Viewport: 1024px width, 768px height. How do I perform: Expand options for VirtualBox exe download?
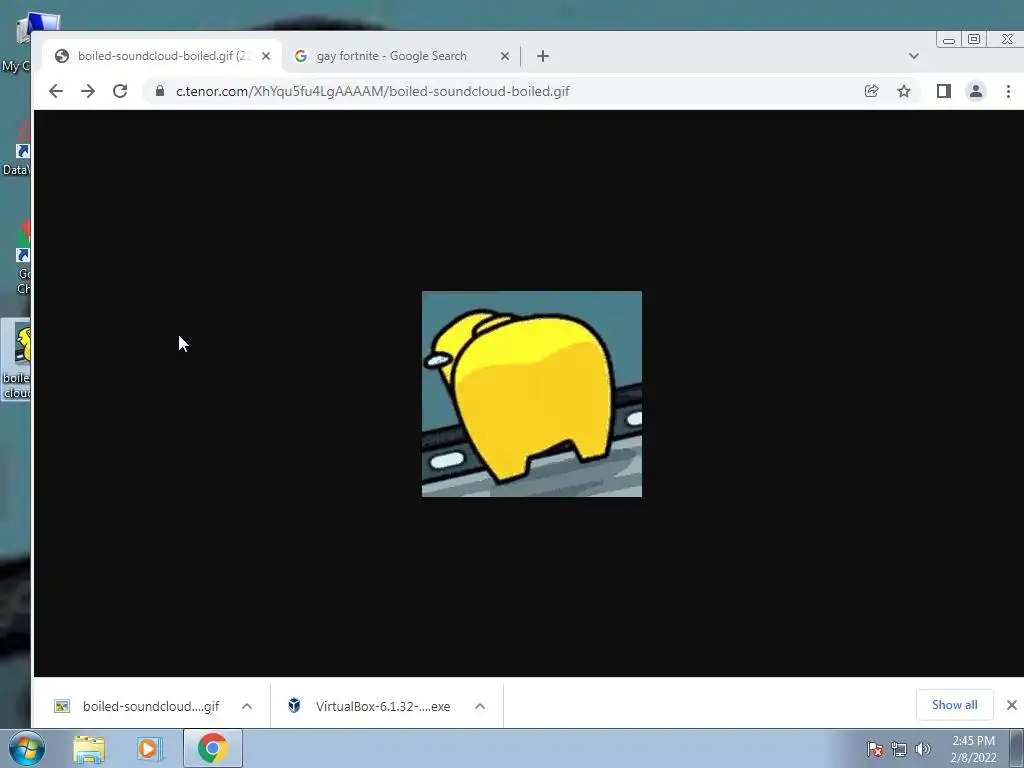pos(480,706)
